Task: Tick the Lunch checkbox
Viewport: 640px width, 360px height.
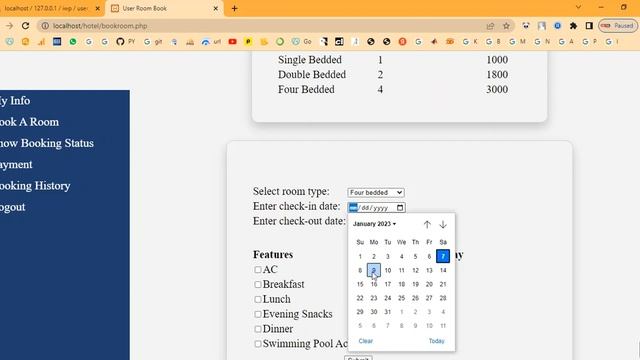Action: (258, 299)
